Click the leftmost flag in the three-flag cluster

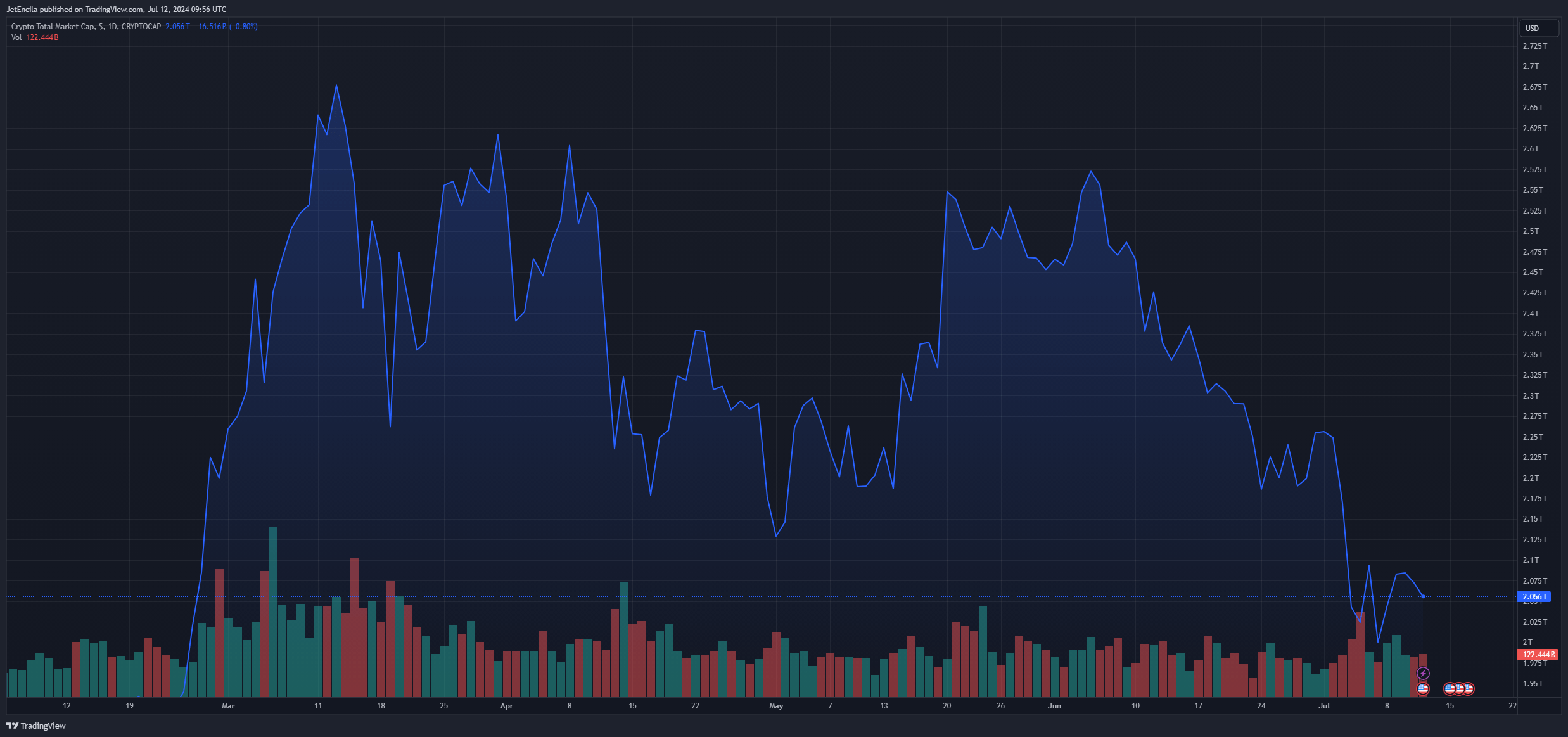pos(1450,688)
